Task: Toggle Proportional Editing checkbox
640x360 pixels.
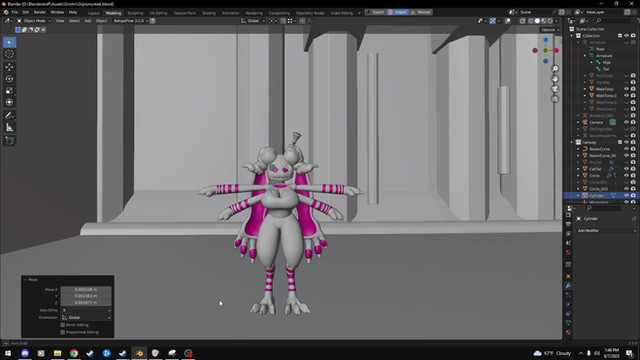Action: [x=62, y=332]
